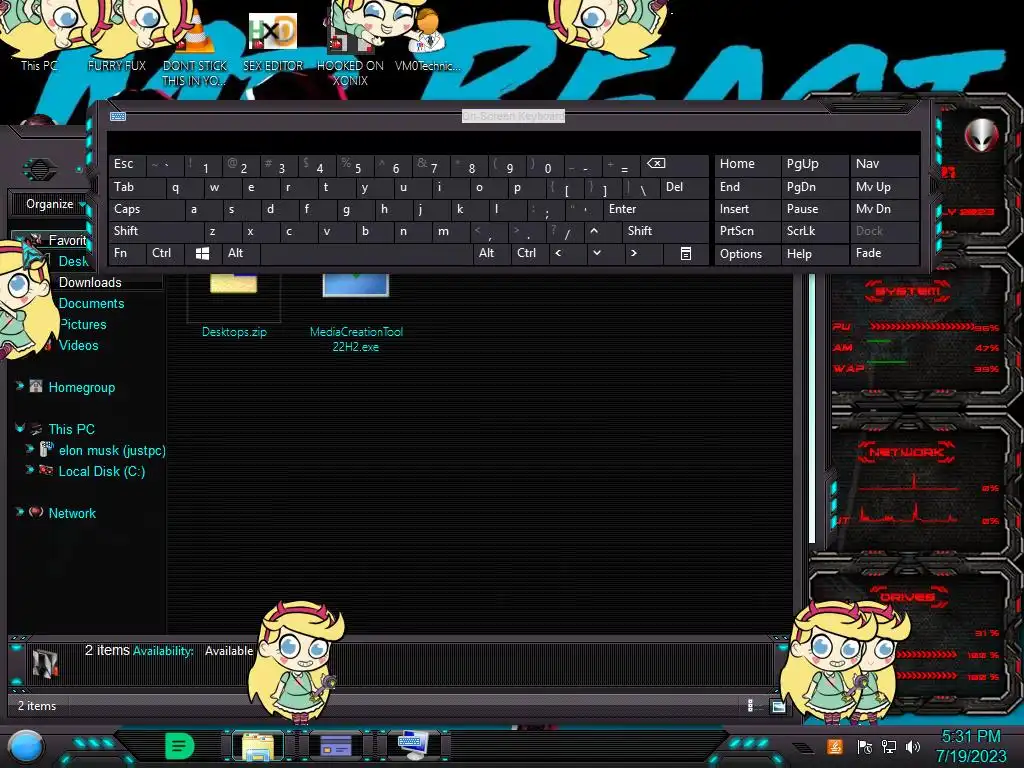
Task: Click the network tray icon
Action: [889, 747]
